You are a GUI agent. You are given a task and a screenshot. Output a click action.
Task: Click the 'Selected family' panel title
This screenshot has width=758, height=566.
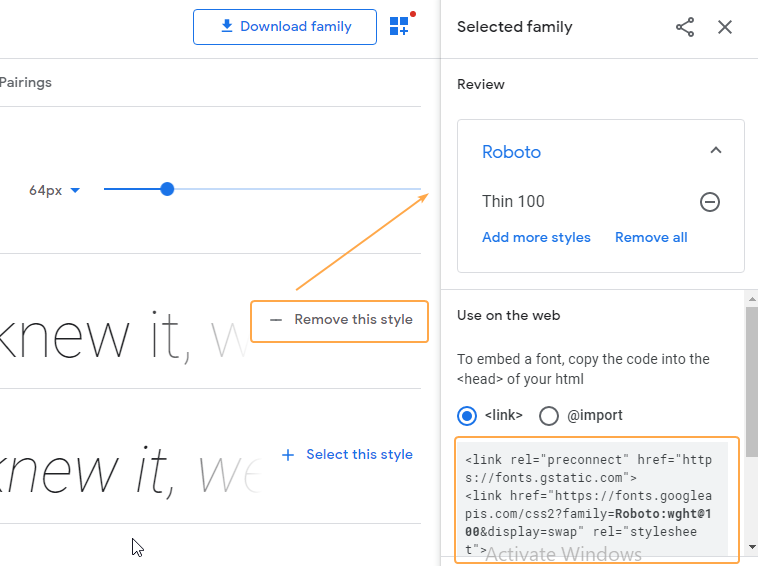(514, 27)
